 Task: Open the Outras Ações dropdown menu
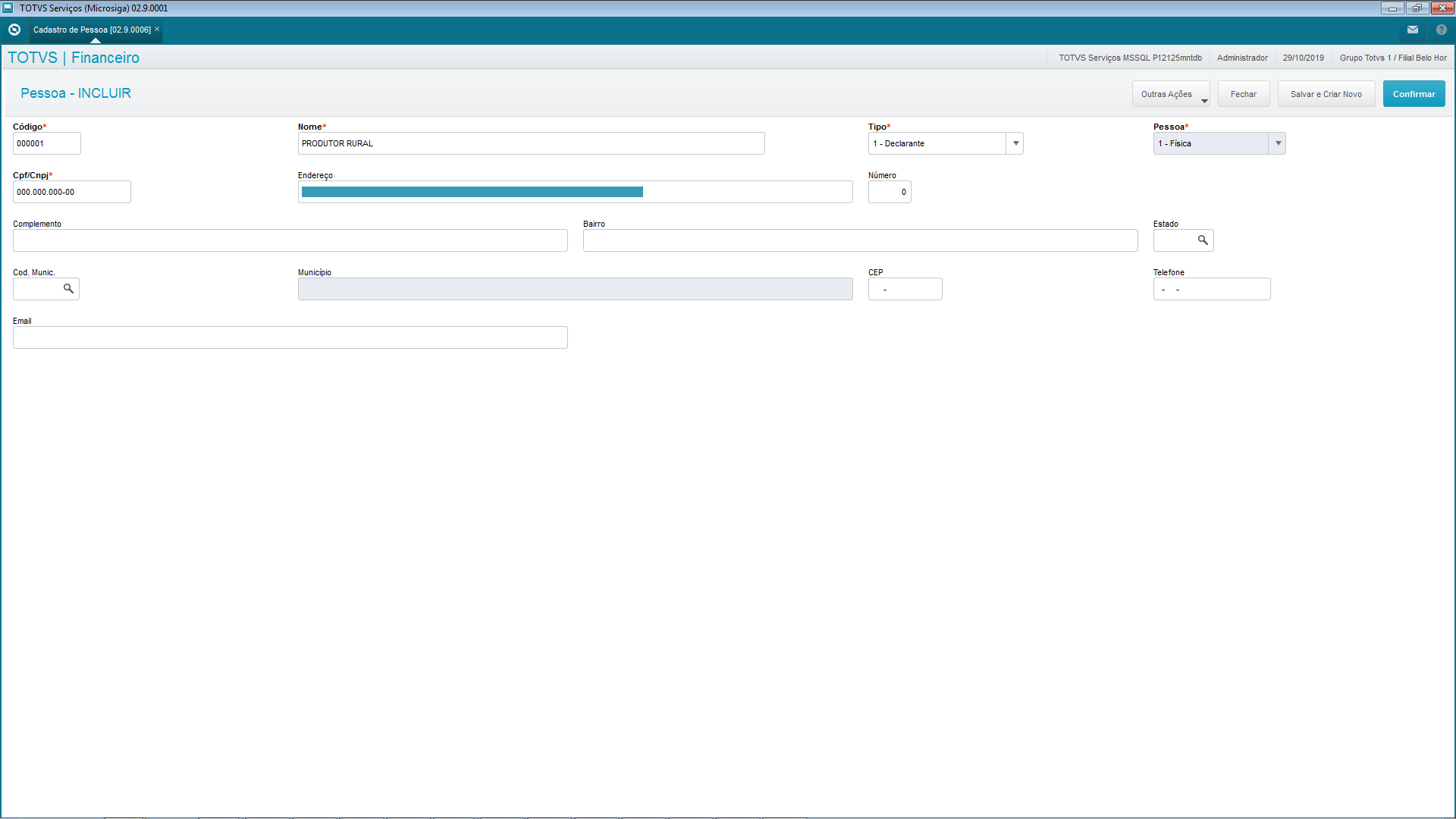coord(1171,94)
